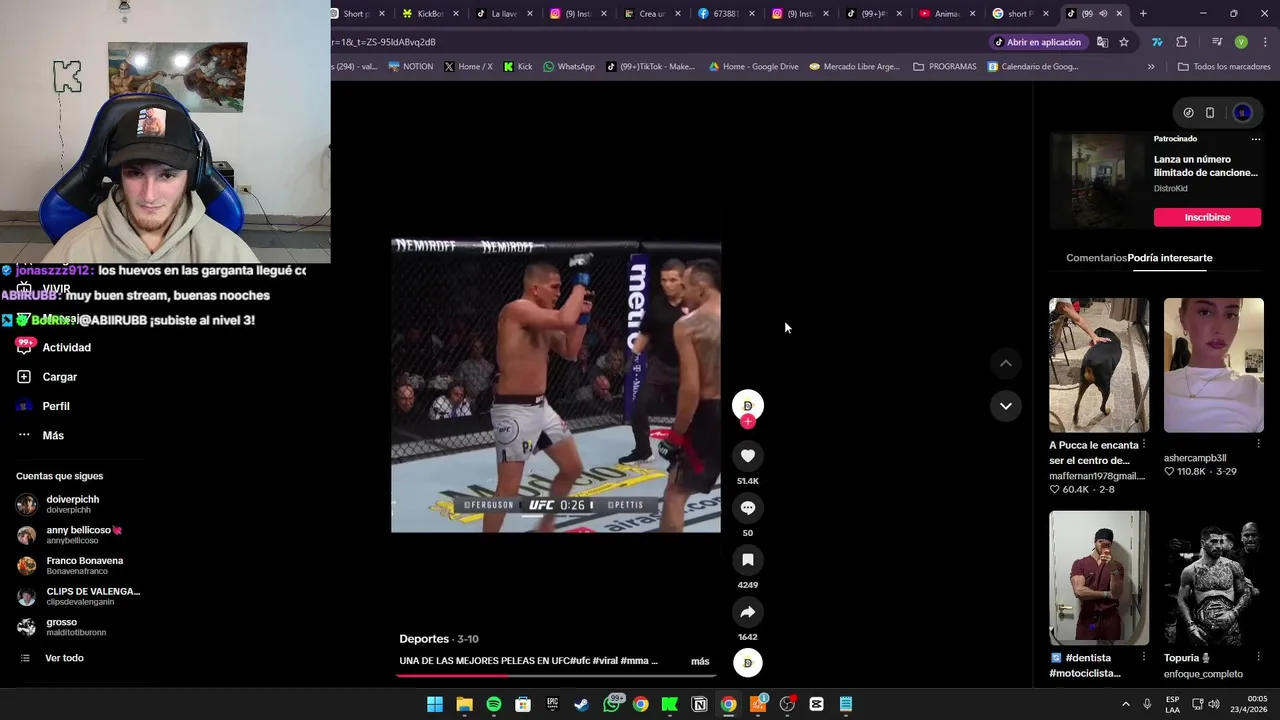This screenshot has width=1280, height=720.
Task: Open the Topuria video thumbnail
Action: tap(1213, 578)
